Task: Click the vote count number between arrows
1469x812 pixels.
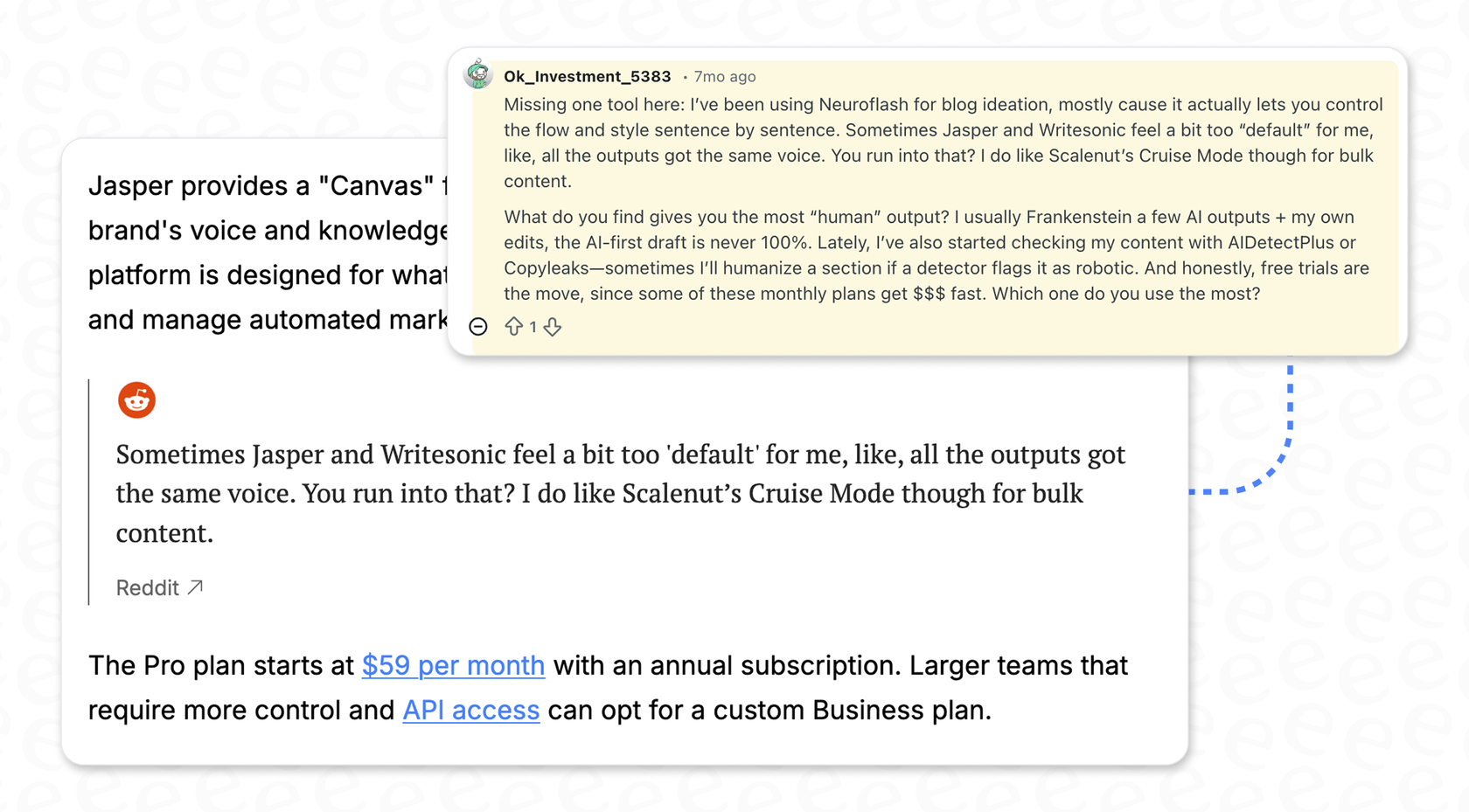Action: [533, 327]
